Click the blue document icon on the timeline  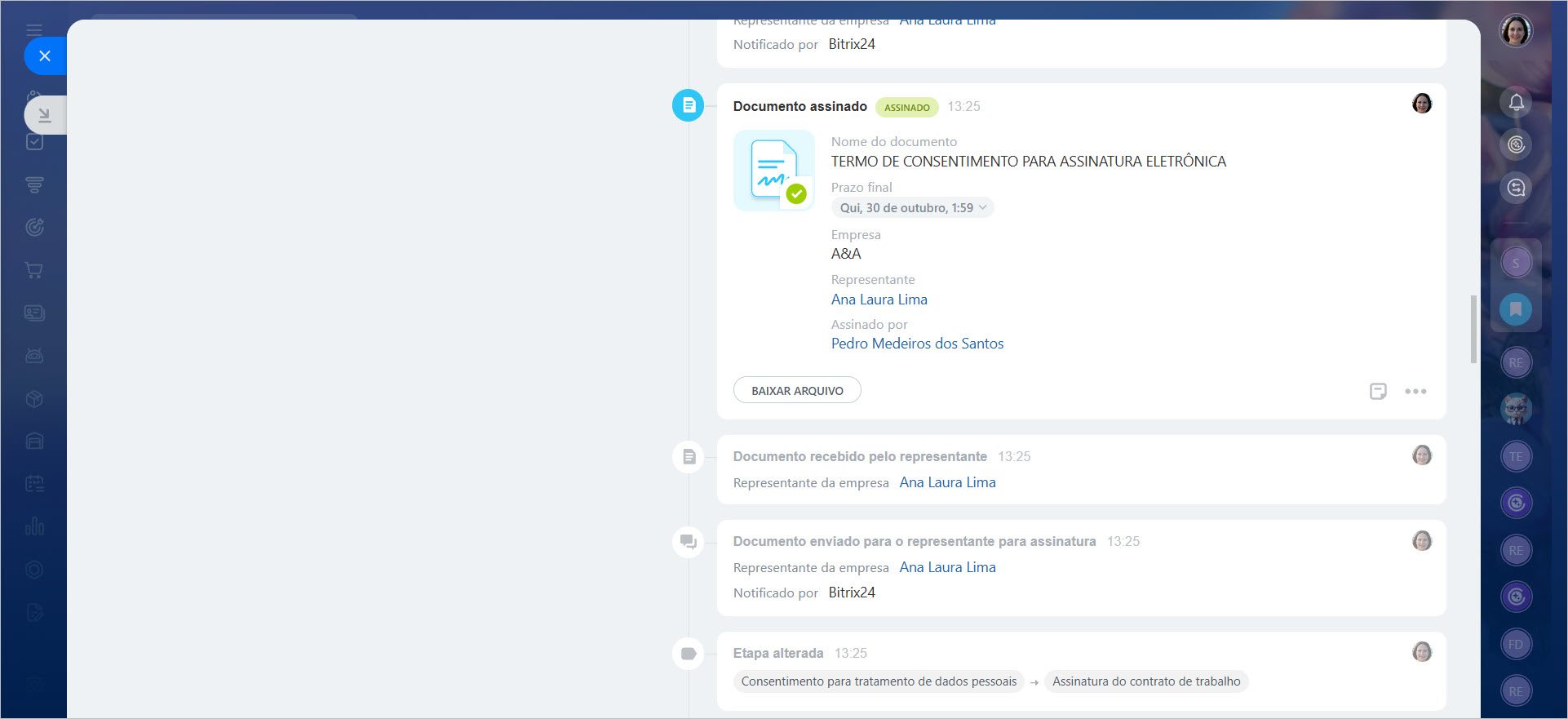(689, 105)
